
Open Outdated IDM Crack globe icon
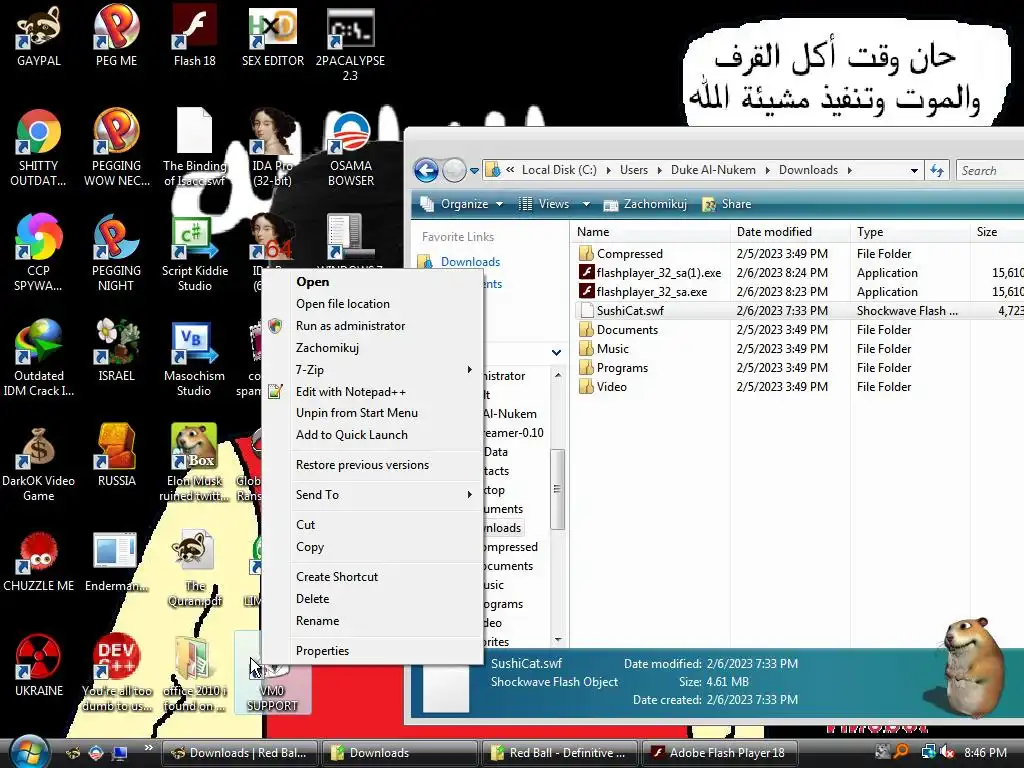pos(39,358)
